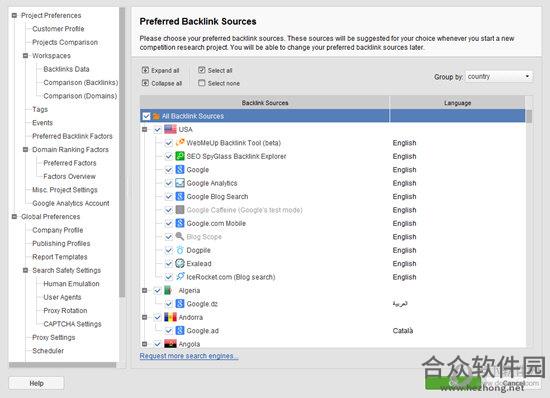Click the Cancel button
The width and height of the screenshot is (550, 398).
pyautogui.click(x=514, y=383)
